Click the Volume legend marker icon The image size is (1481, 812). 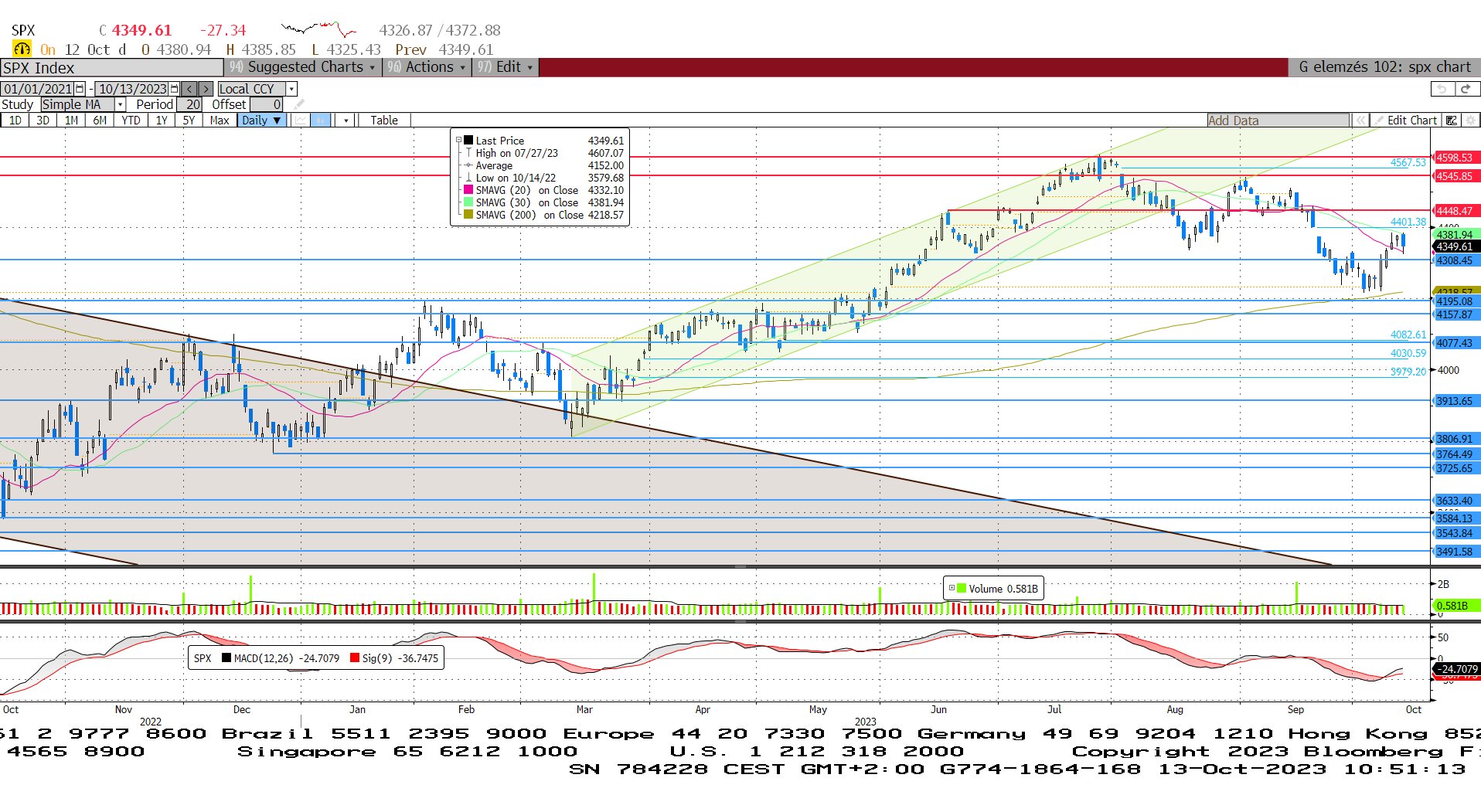(x=962, y=588)
